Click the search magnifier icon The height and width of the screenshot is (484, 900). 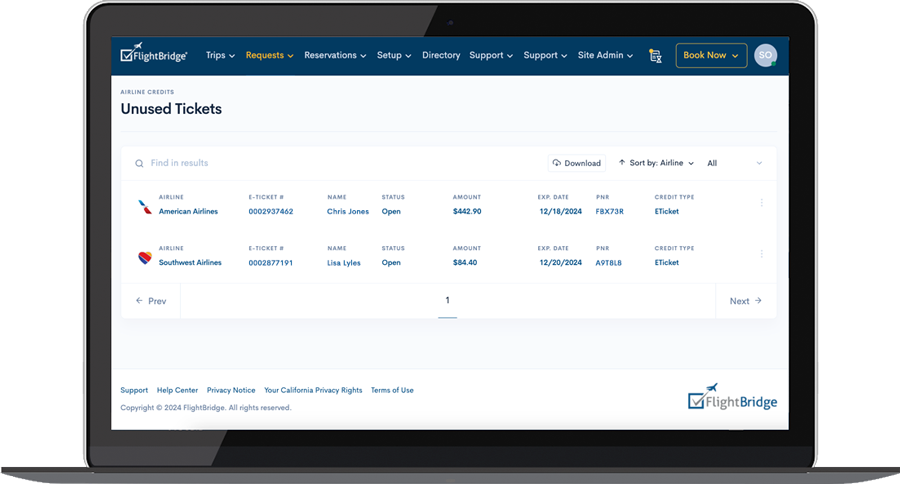tap(139, 163)
